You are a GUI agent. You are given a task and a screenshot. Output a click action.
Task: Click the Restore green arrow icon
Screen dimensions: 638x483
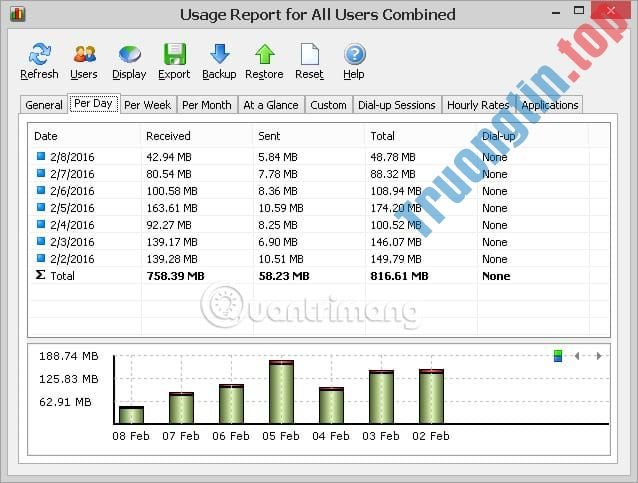coord(264,56)
